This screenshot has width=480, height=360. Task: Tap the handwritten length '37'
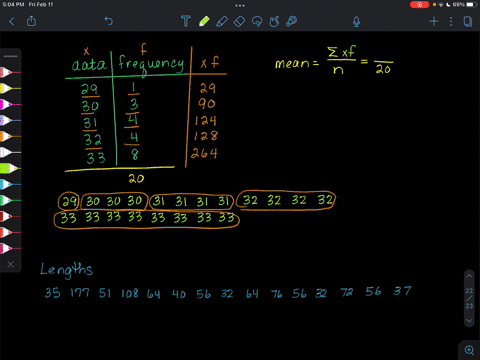[402, 291]
